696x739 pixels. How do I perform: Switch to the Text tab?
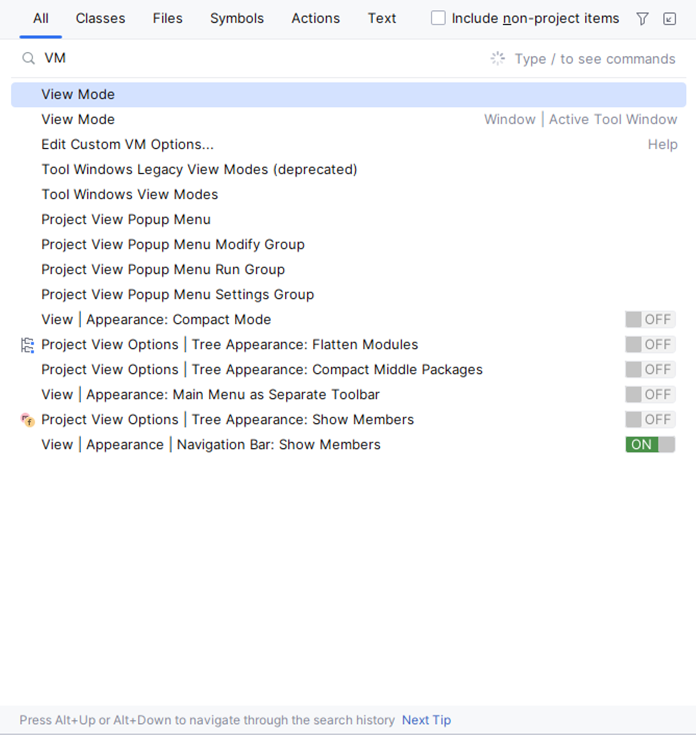pos(382,18)
